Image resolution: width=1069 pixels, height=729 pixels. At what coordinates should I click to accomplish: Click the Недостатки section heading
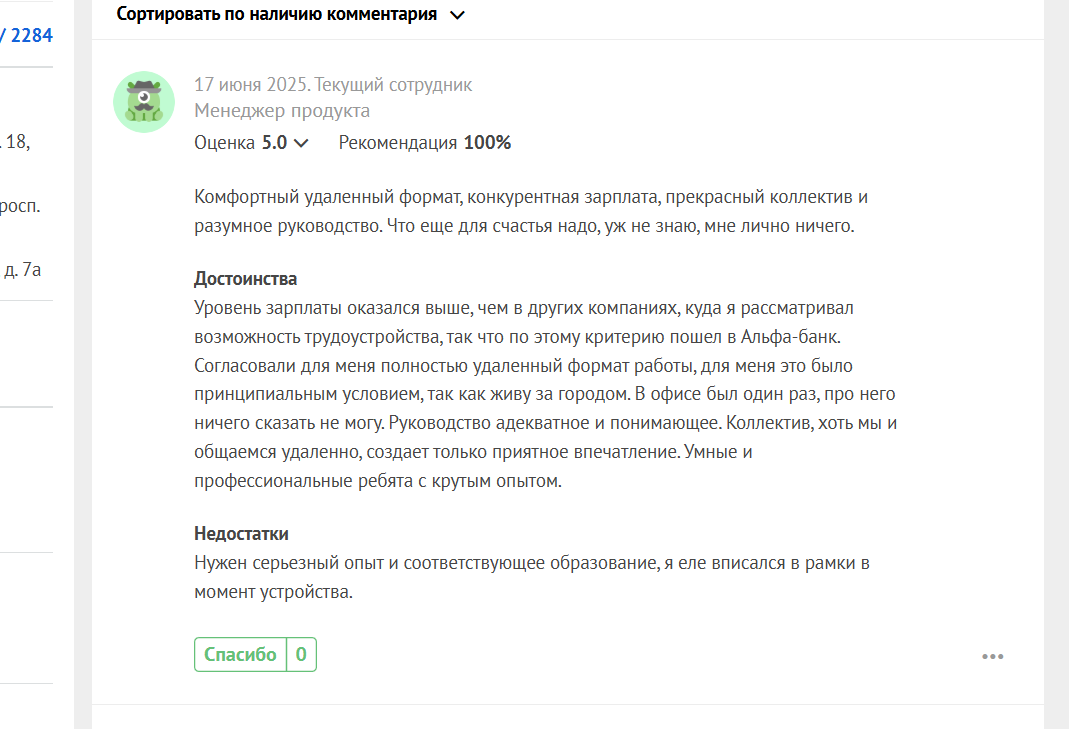click(x=241, y=533)
